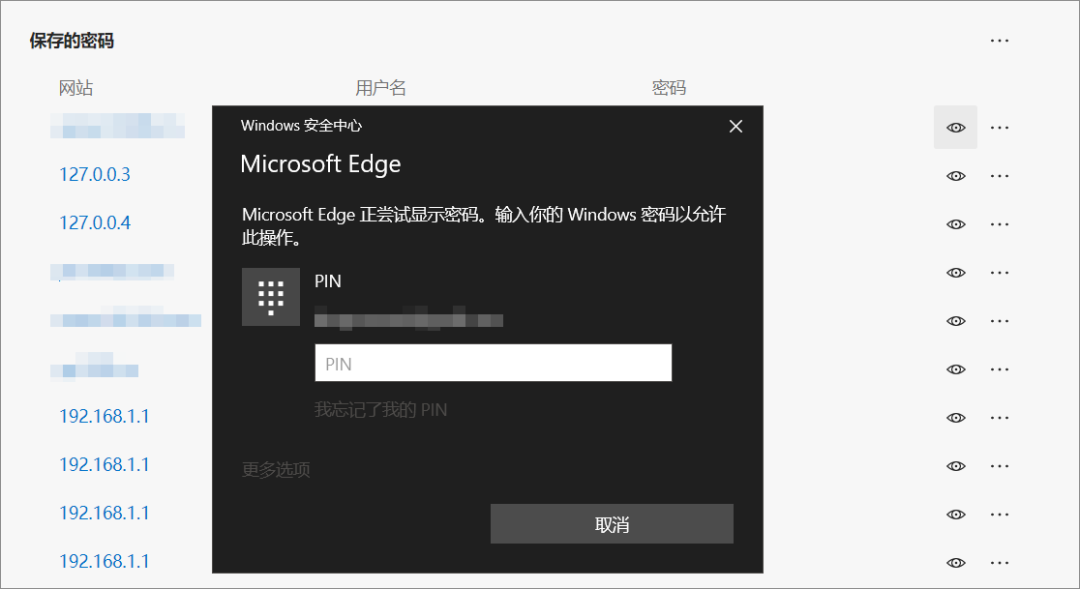
Task: Reveal the password for 127.0.0.4
Action: 956,224
